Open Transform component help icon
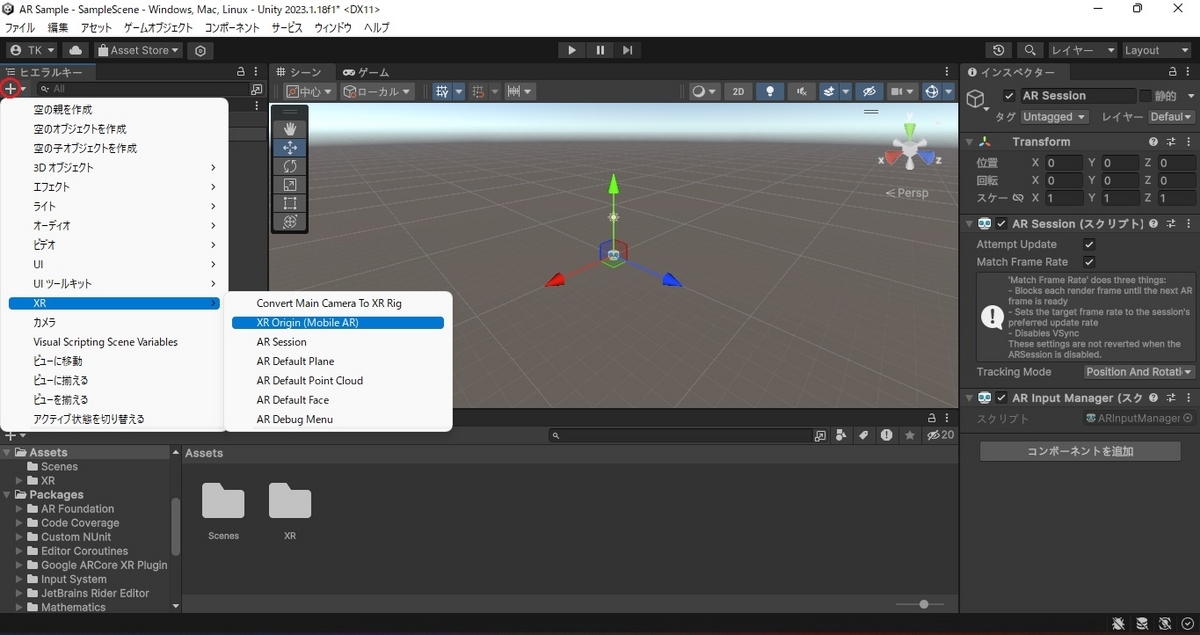 (x=1153, y=142)
